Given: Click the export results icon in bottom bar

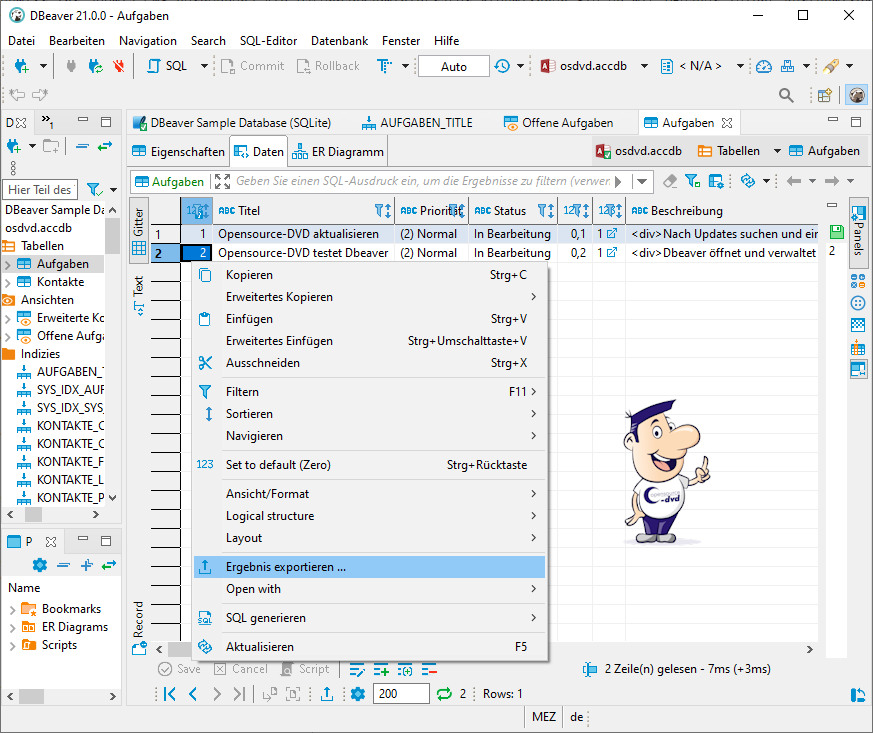Looking at the screenshot, I should pyautogui.click(x=327, y=694).
